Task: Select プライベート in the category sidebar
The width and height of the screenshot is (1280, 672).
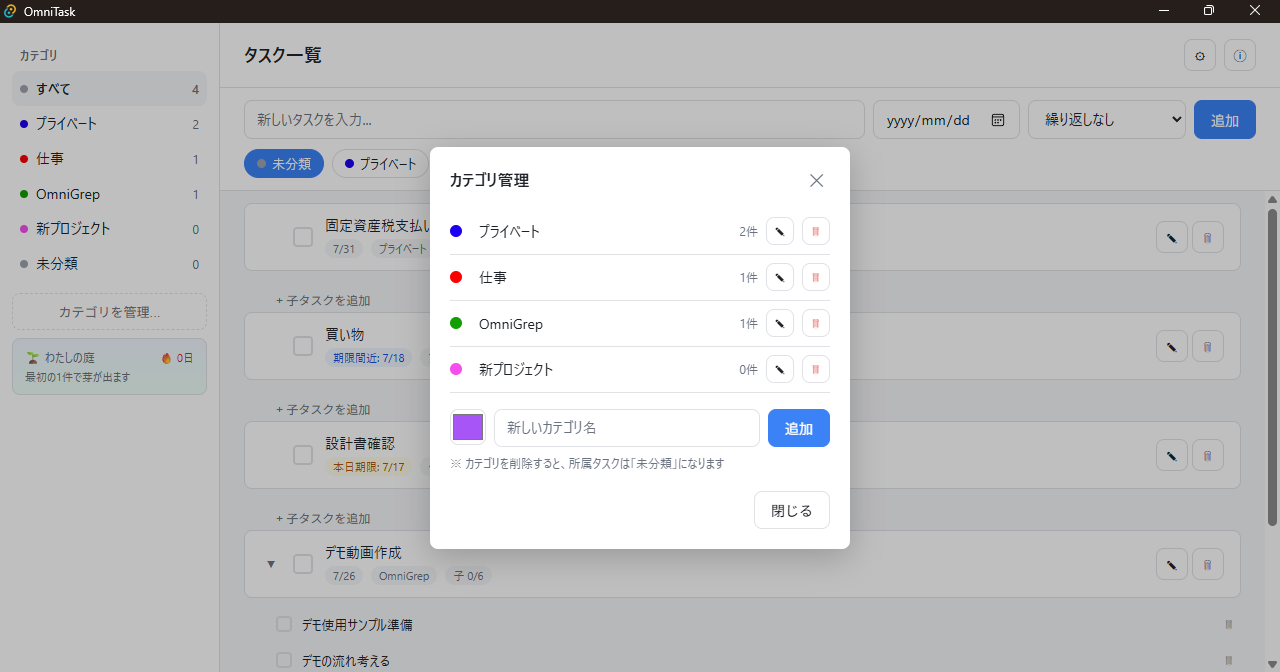Action: point(109,124)
